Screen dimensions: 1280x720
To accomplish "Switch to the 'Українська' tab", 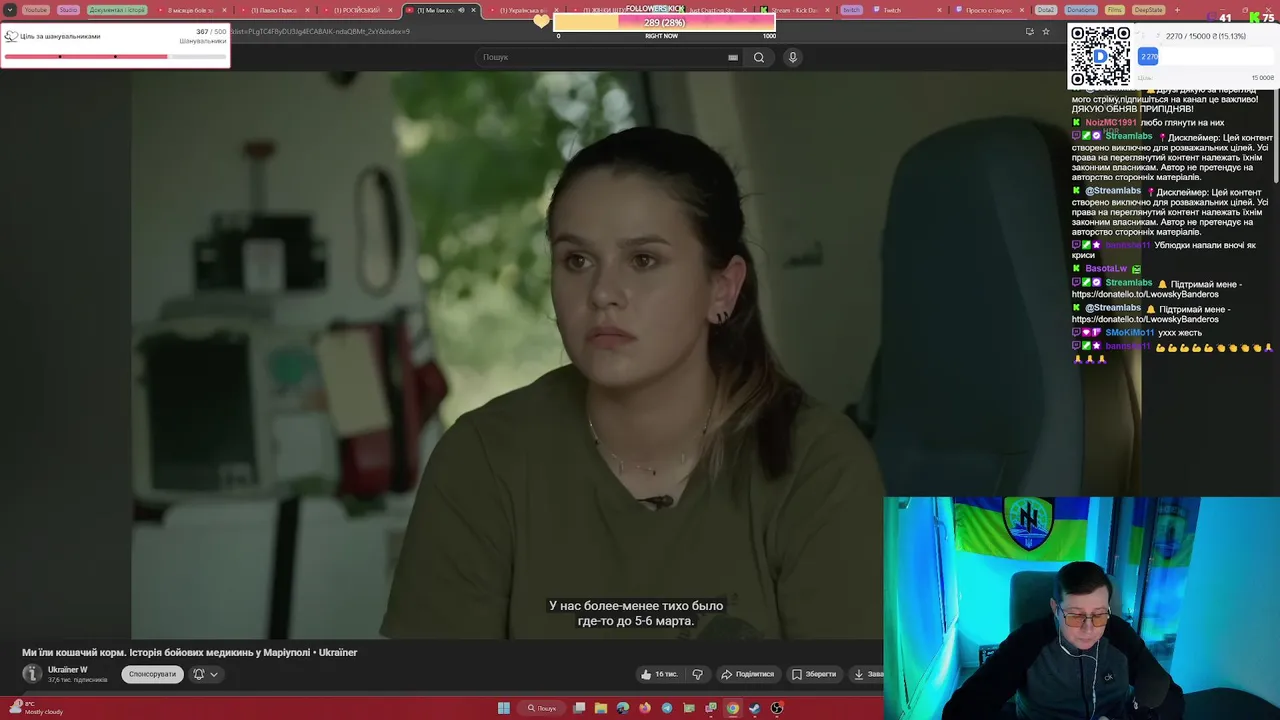I will pyautogui.click(x=522, y=10).
